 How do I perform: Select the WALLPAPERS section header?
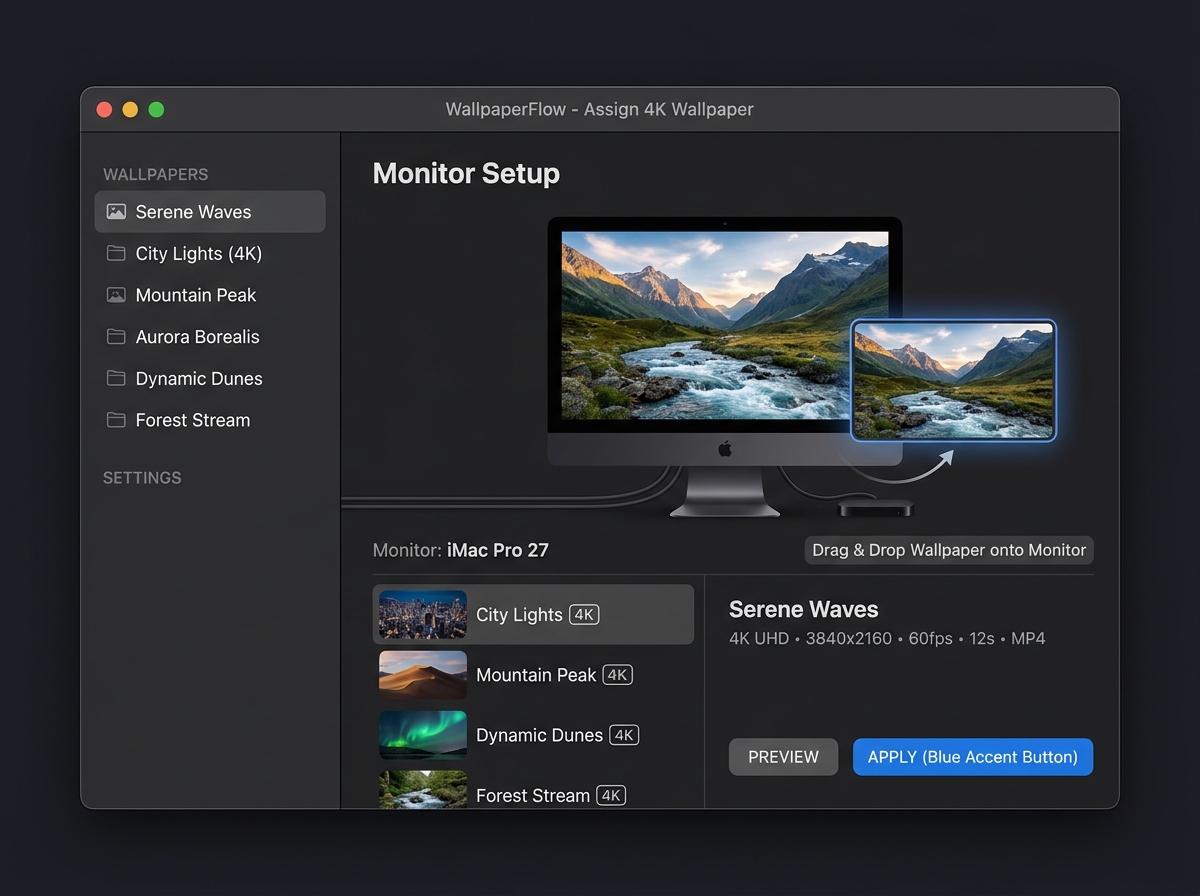pyautogui.click(x=156, y=174)
